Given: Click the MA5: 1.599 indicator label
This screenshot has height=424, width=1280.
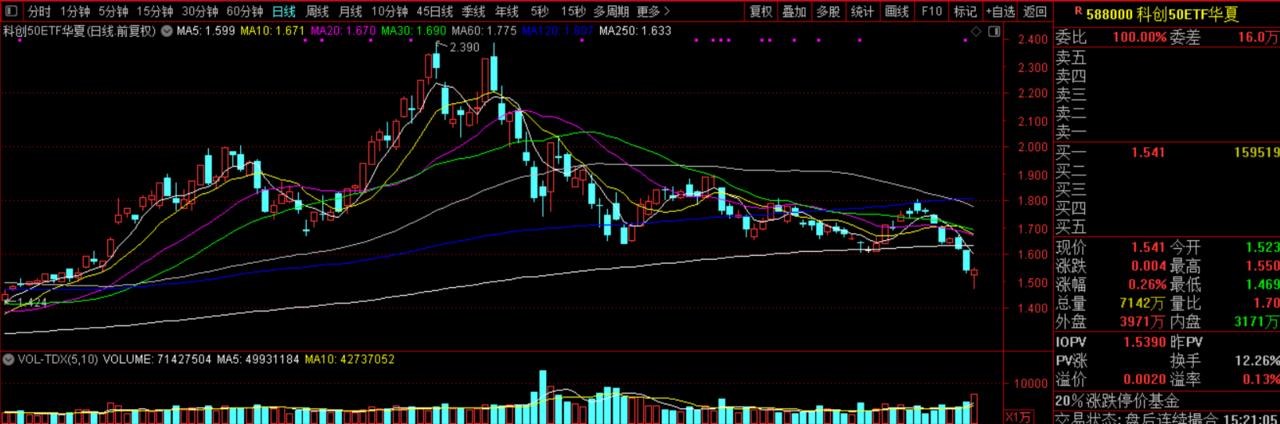Looking at the screenshot, I should (x=206, y=32).
